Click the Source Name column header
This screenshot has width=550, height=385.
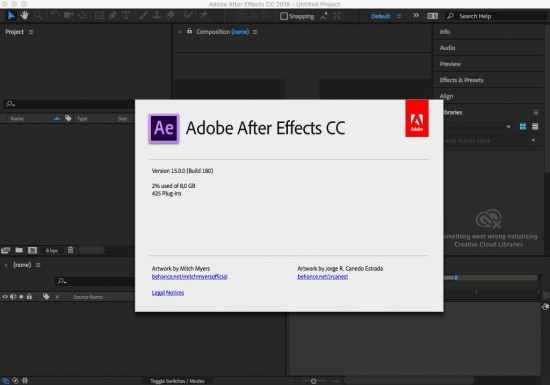[88, 297]
